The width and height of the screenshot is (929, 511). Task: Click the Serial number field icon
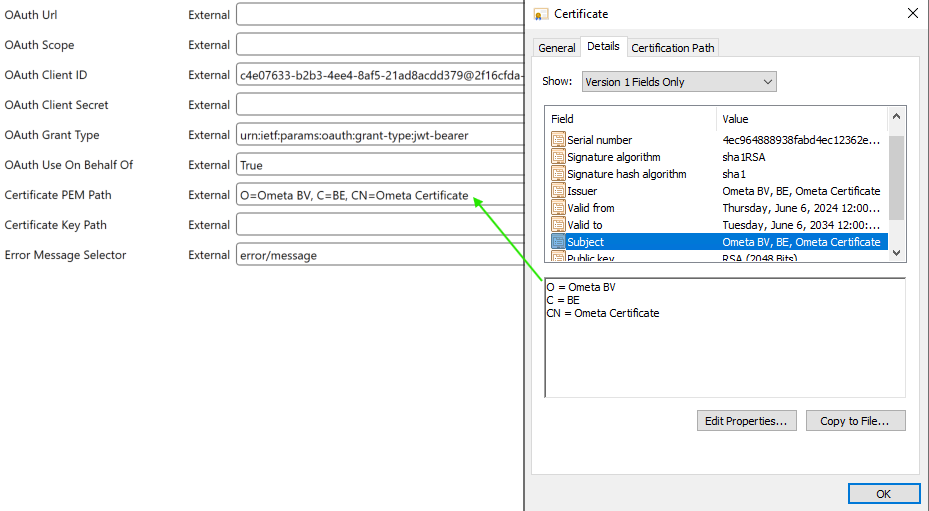pos(558,140)
